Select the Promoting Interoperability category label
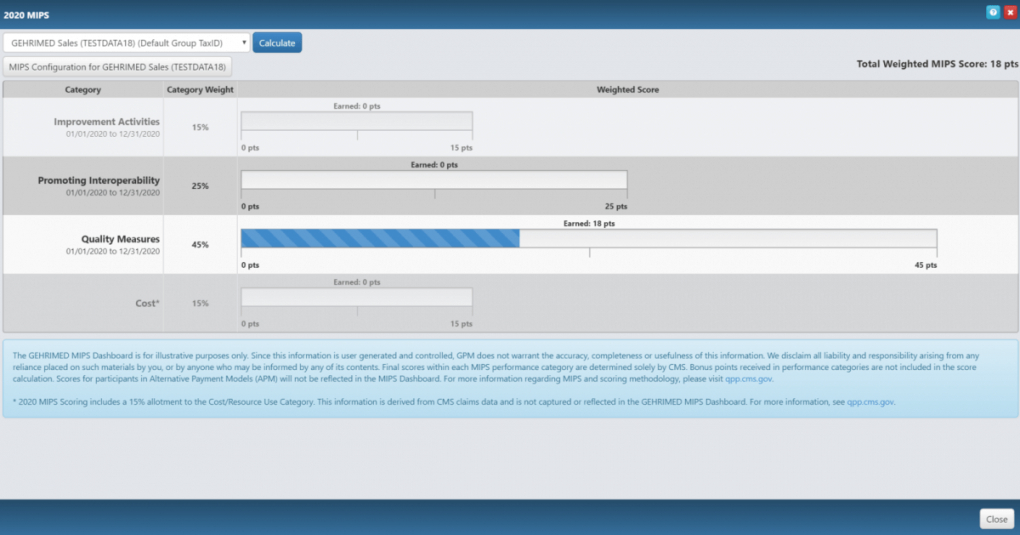Image resolution: width=1020 pixels, height=535 pixels. pyautogui.click(x=99, y=180)
